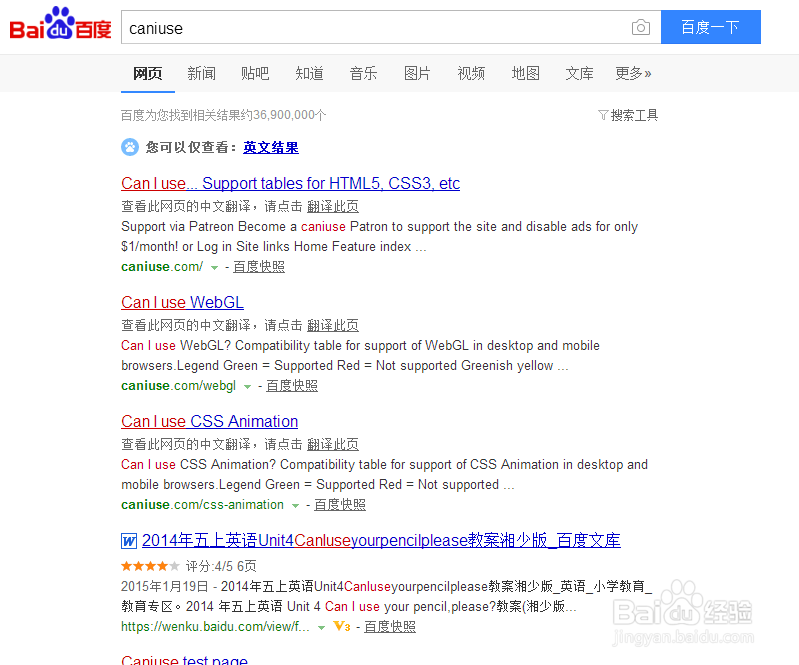Screen dimensions: 799x665
Task: Switch to the 图片 tab
Action: (x=417, y=73)
